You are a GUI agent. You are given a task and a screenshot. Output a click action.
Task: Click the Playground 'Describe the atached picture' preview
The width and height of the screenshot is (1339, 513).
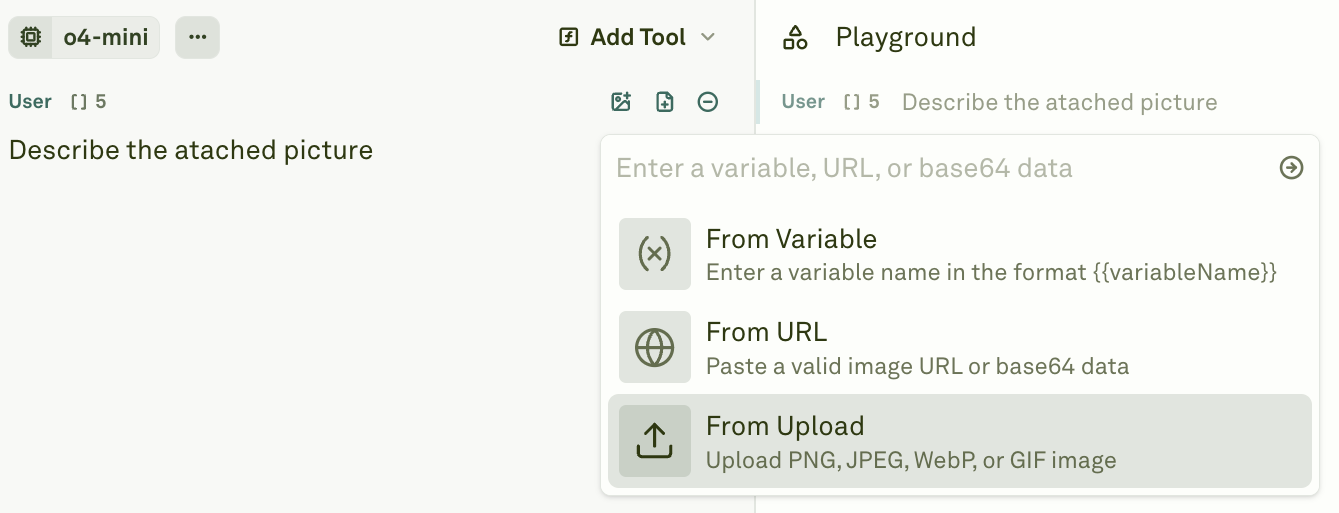1060,102
